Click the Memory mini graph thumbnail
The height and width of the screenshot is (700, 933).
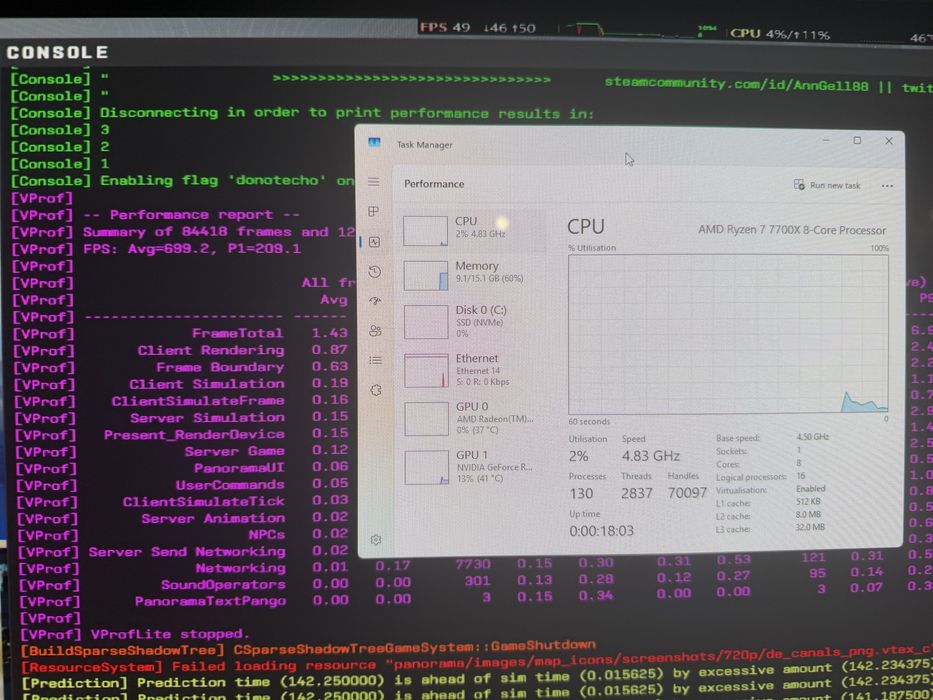tap(426, 276)
